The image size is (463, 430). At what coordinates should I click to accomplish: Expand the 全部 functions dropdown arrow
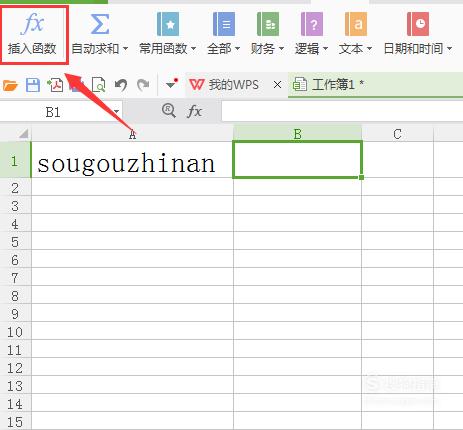pyautogui.click(x=237, y=49)
